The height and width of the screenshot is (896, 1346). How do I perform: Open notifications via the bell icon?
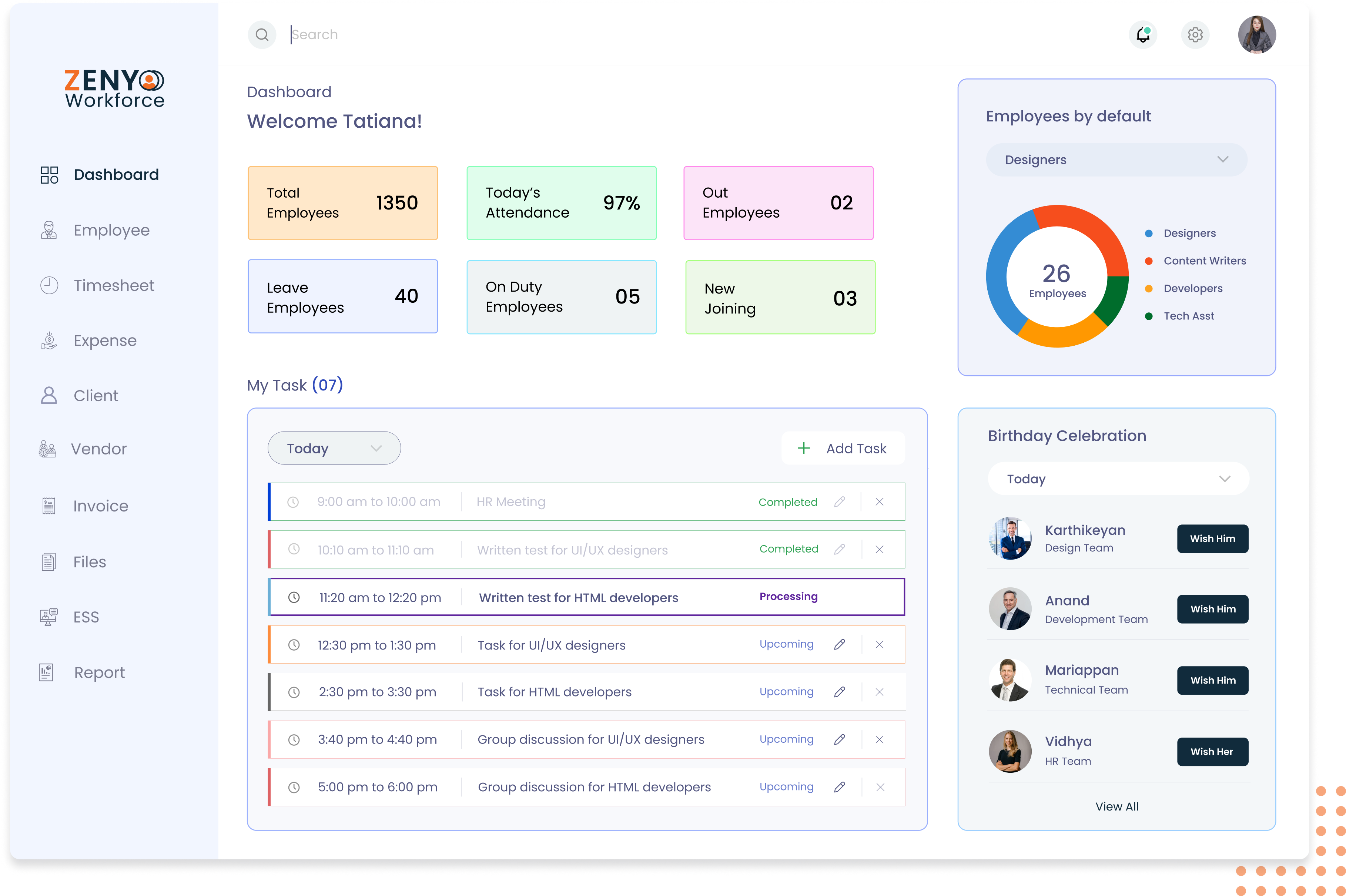tap(1143, 34)
